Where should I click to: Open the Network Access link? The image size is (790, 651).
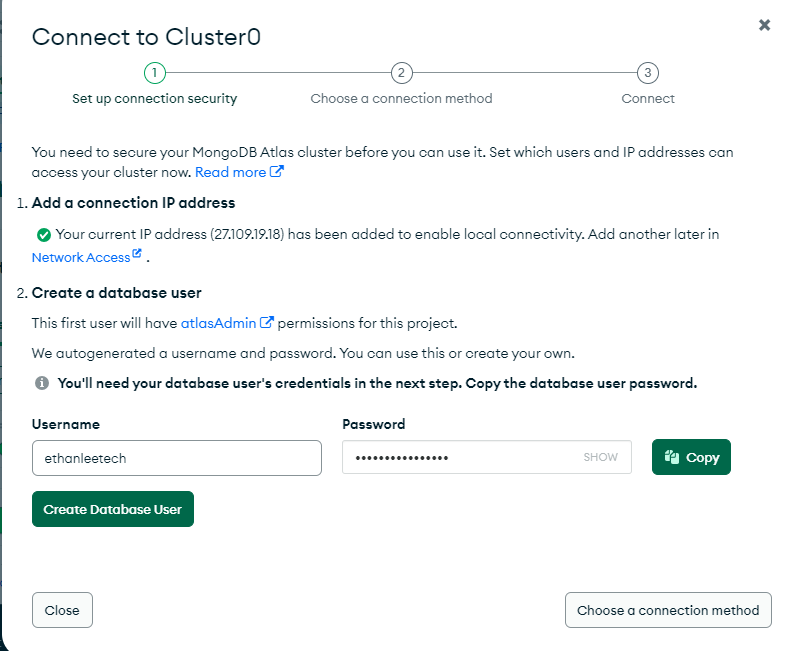point(81,257)
